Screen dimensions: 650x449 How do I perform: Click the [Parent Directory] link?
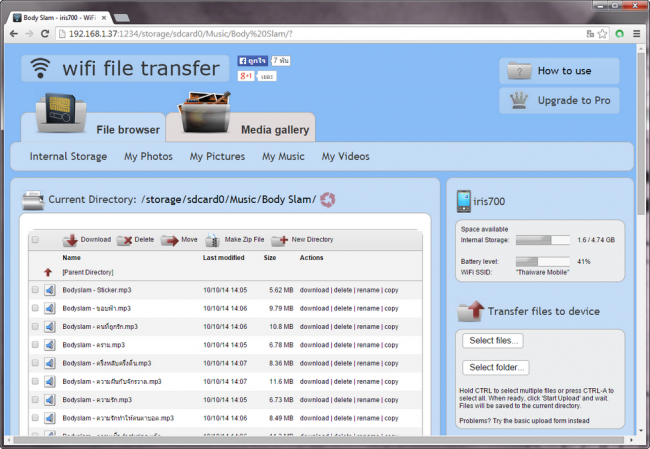pyautogui.click(x=88, y=272)
